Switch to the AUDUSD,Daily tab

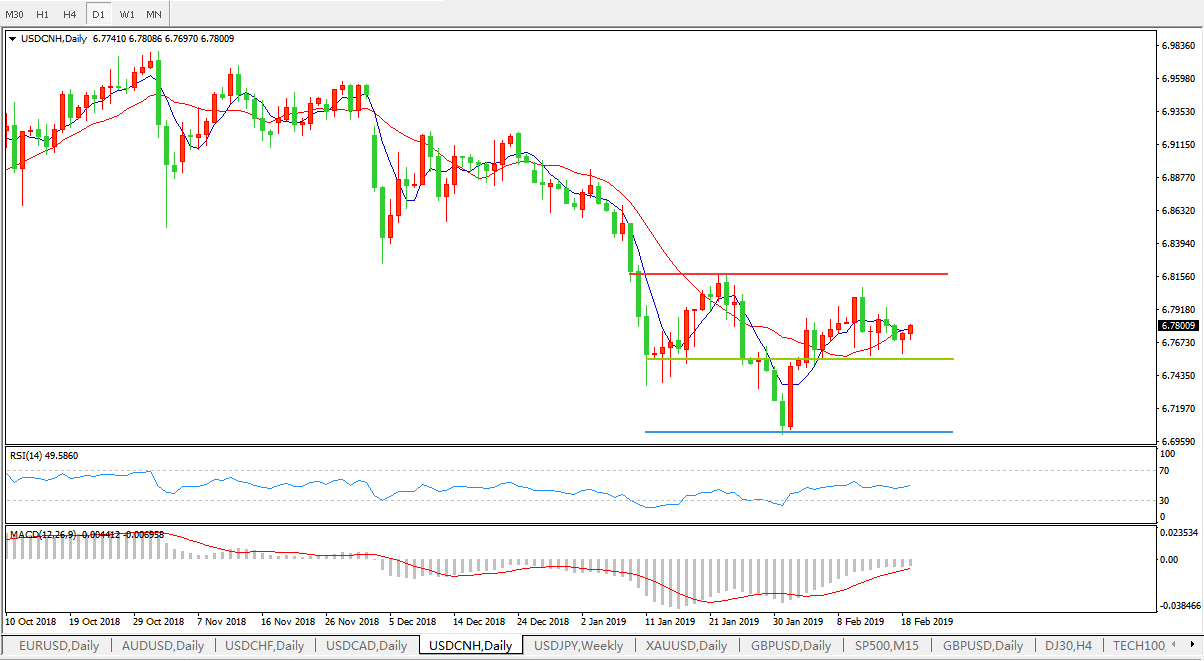pyautogui.click(x=162, y=646)
